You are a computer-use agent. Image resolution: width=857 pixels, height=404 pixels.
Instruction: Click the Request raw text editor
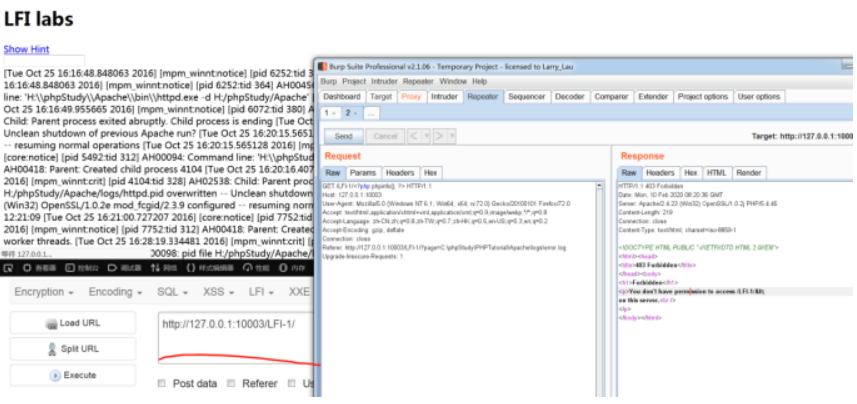(x=458, y=290)
